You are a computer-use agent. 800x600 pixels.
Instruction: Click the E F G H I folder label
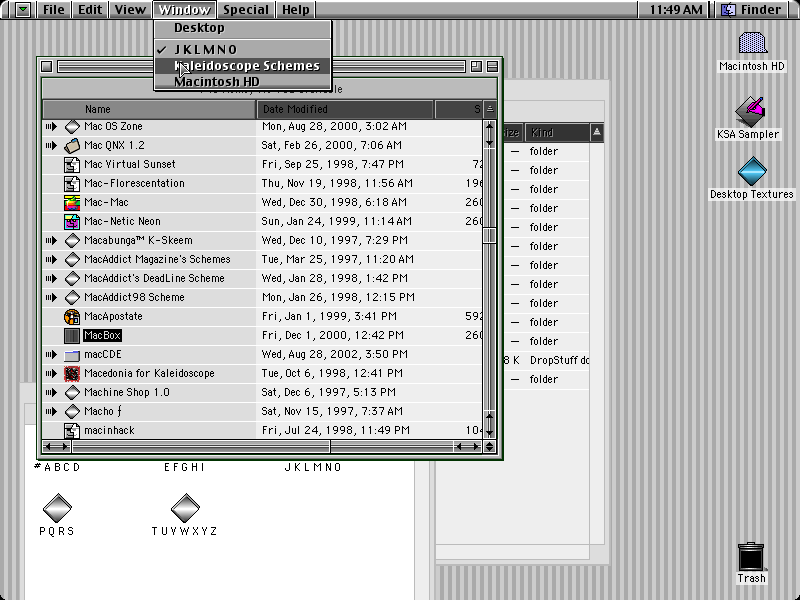pos(184,467)
